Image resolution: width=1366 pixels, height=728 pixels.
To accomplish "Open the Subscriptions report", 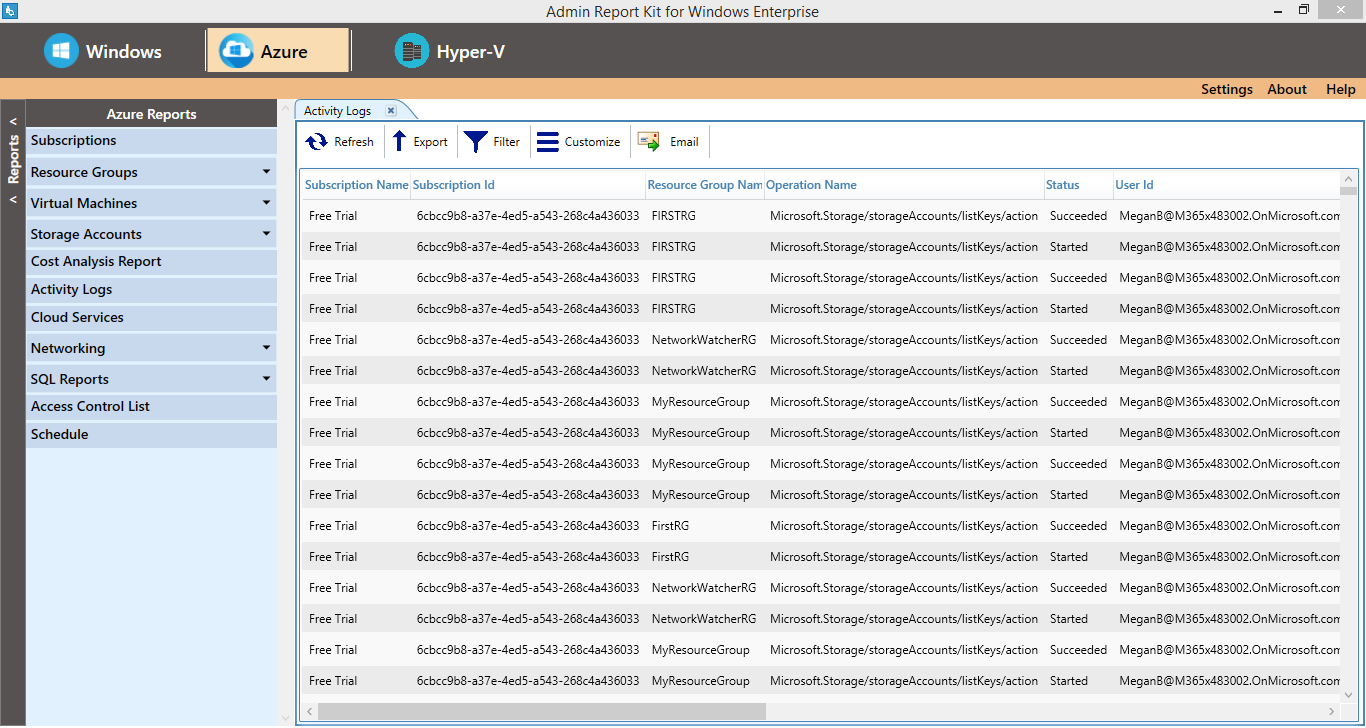I will [151, 141].
